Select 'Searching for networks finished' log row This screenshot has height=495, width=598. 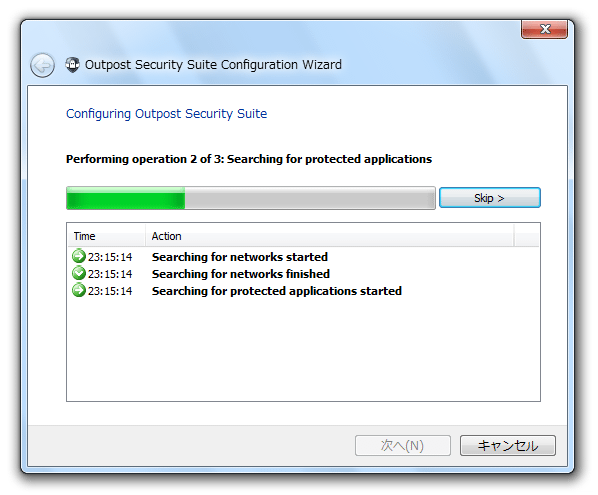click(303, 274)
